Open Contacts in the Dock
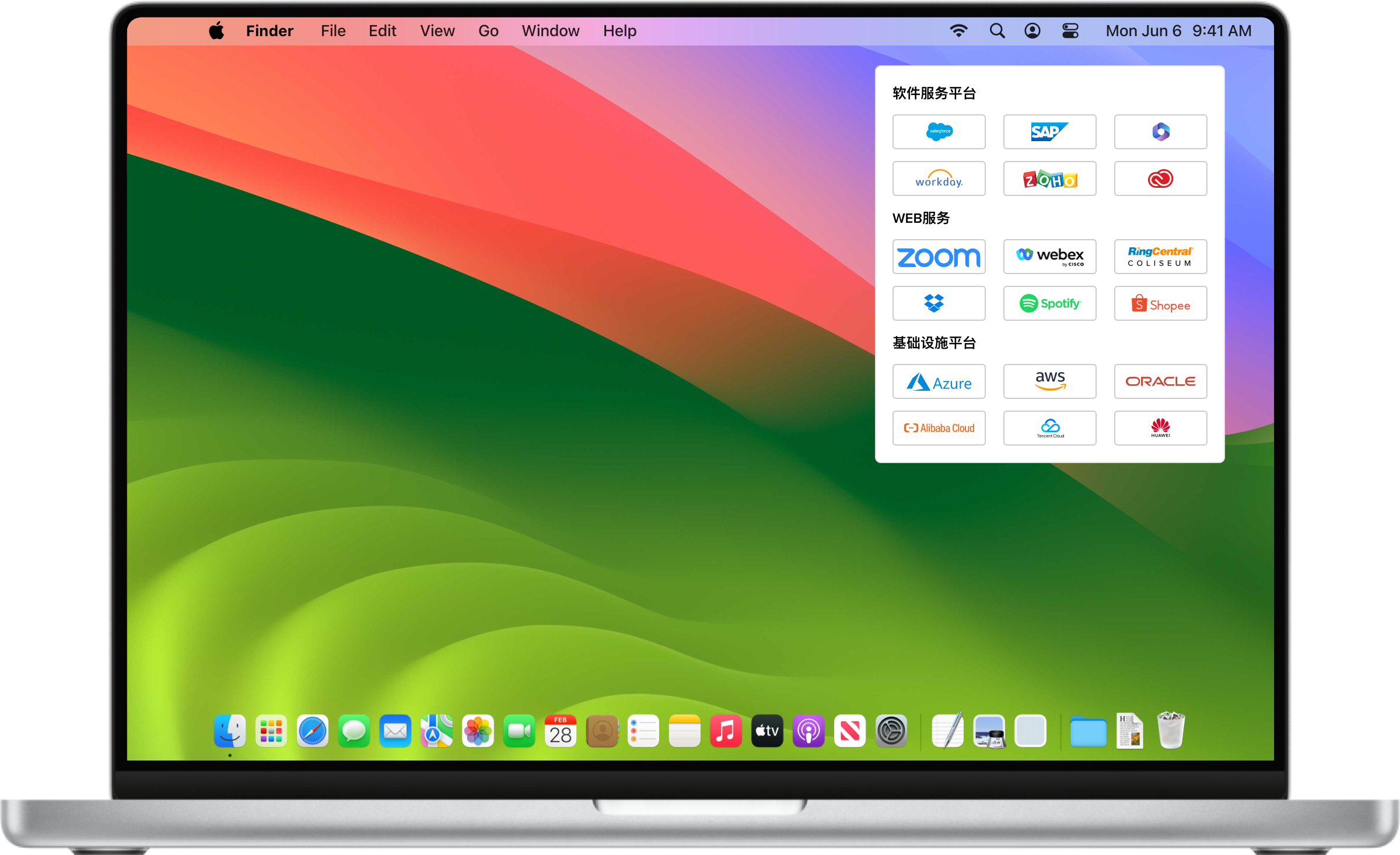1400x855 pixels. pos(602,731)
